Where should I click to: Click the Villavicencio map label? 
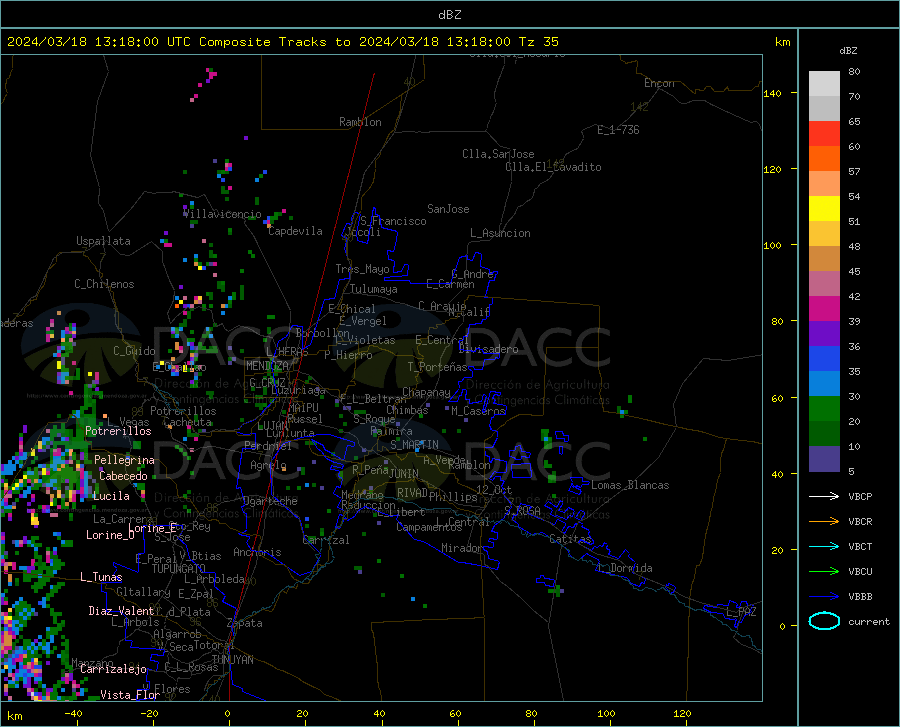[x=223, y=214]
